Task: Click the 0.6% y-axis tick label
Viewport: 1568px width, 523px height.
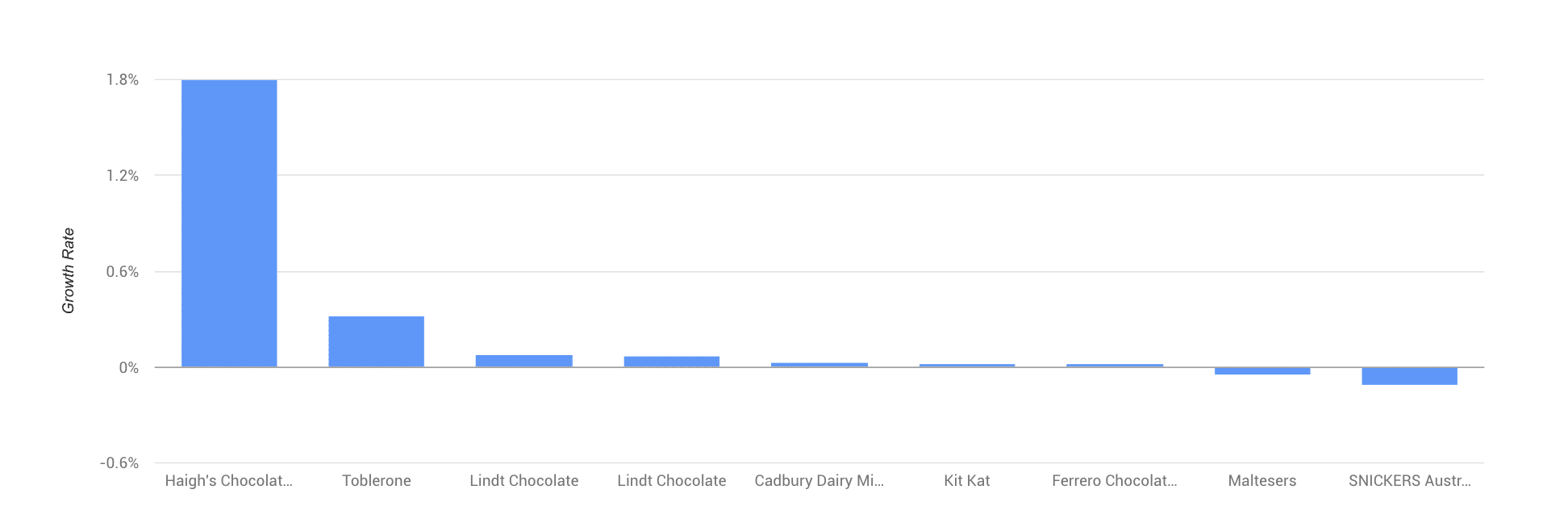Action: pyautogui.click(x=123, y=272)
